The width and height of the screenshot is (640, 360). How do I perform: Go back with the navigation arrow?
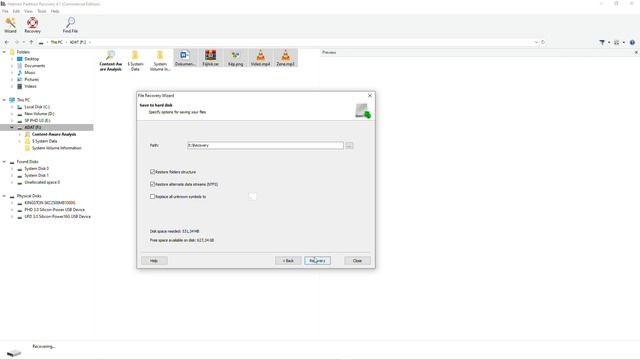(7, 42)
